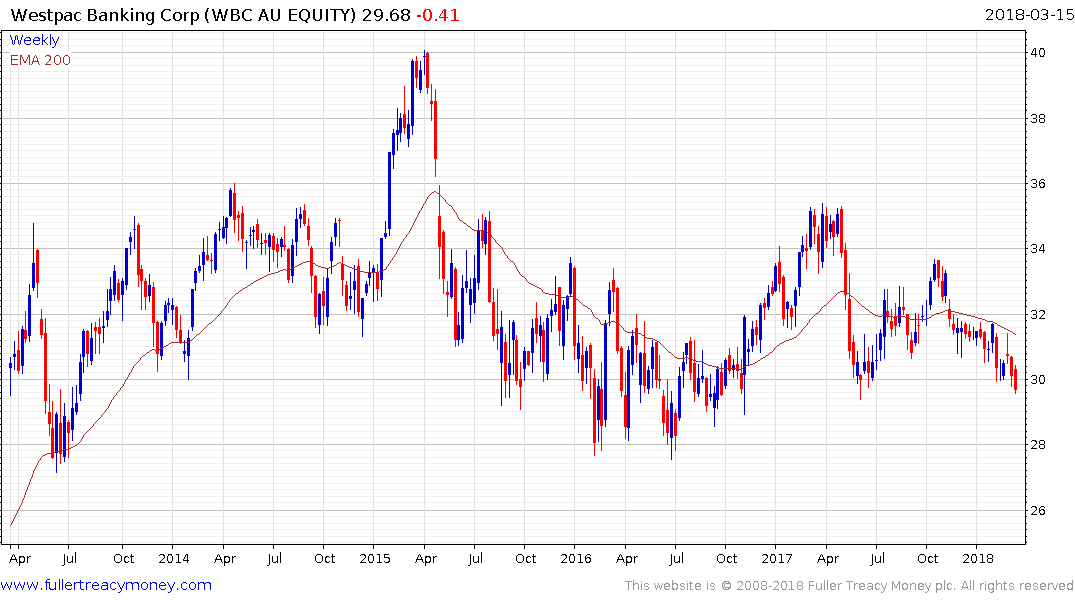
Task: Select the 36 price axis label
Action: pos(1038,184)
